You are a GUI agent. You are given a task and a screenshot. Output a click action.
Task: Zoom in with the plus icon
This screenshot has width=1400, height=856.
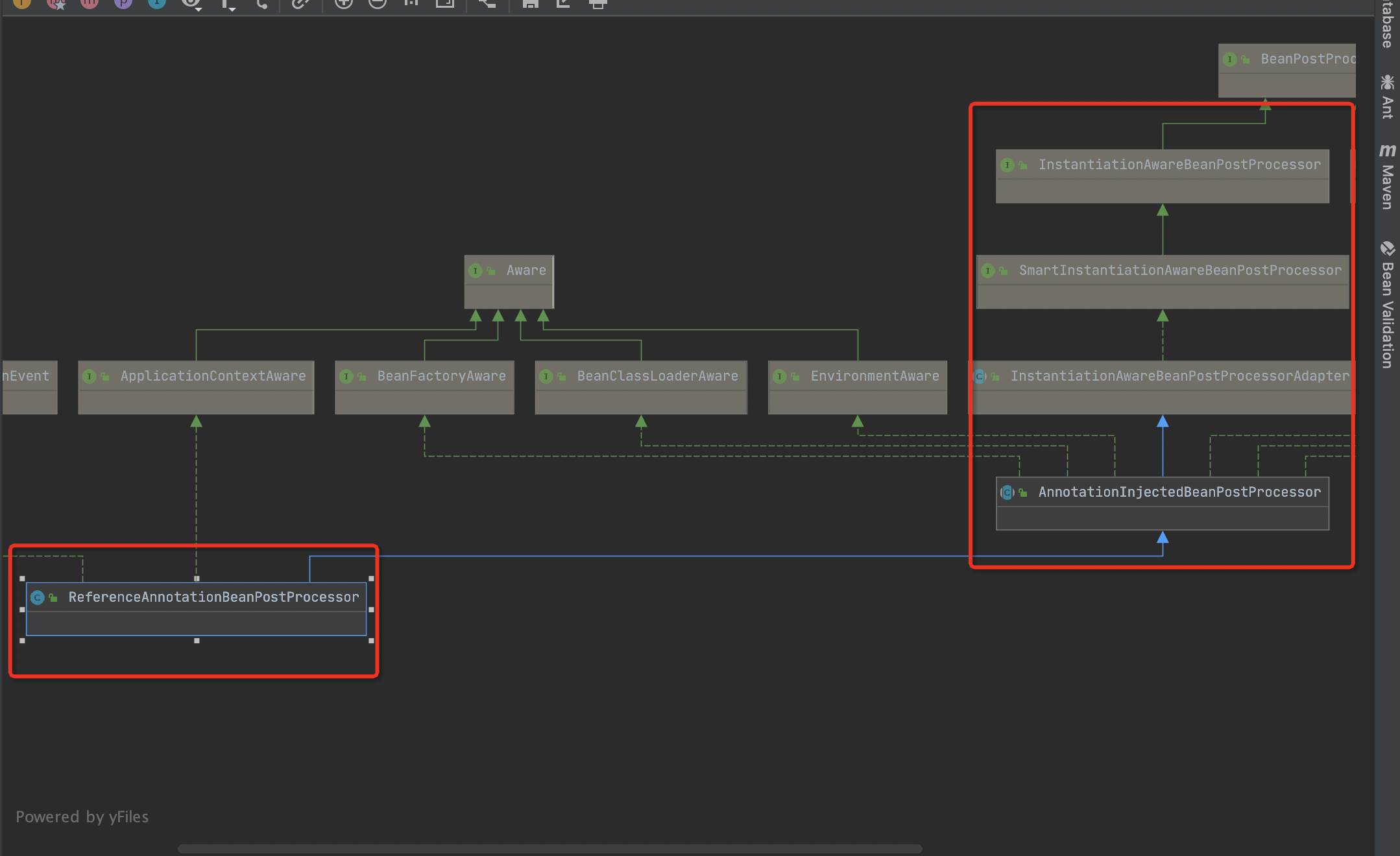point(344,3)
